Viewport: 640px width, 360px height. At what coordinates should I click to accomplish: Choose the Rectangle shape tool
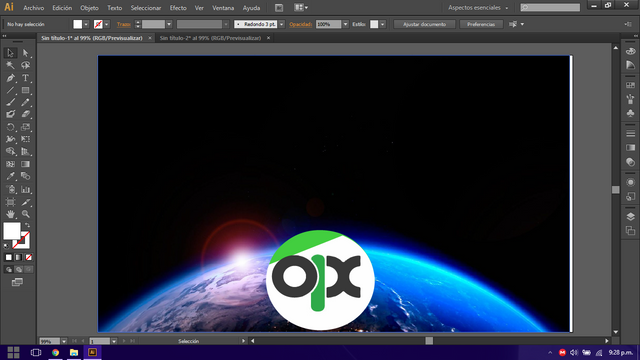click(25, 90)
